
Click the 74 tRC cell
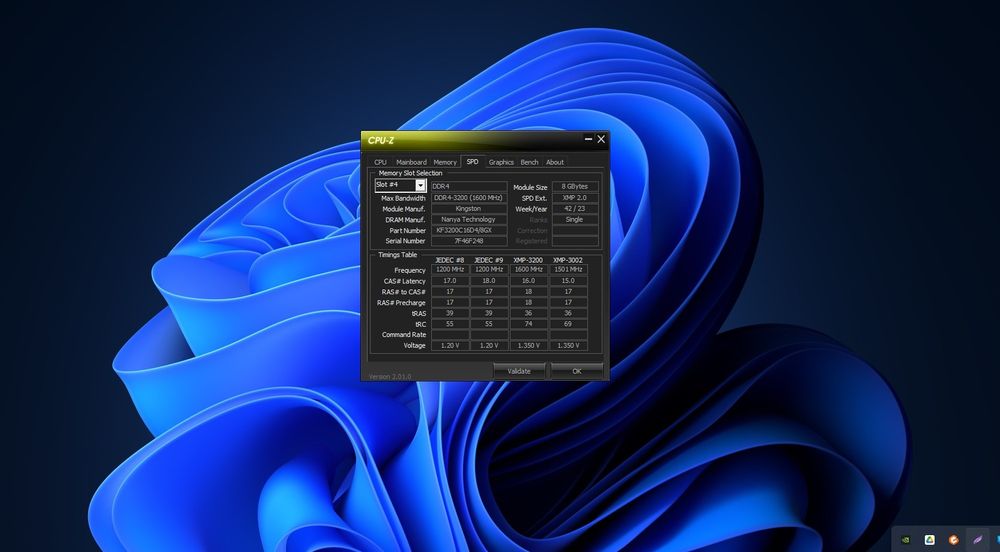[x=529, y=324]
